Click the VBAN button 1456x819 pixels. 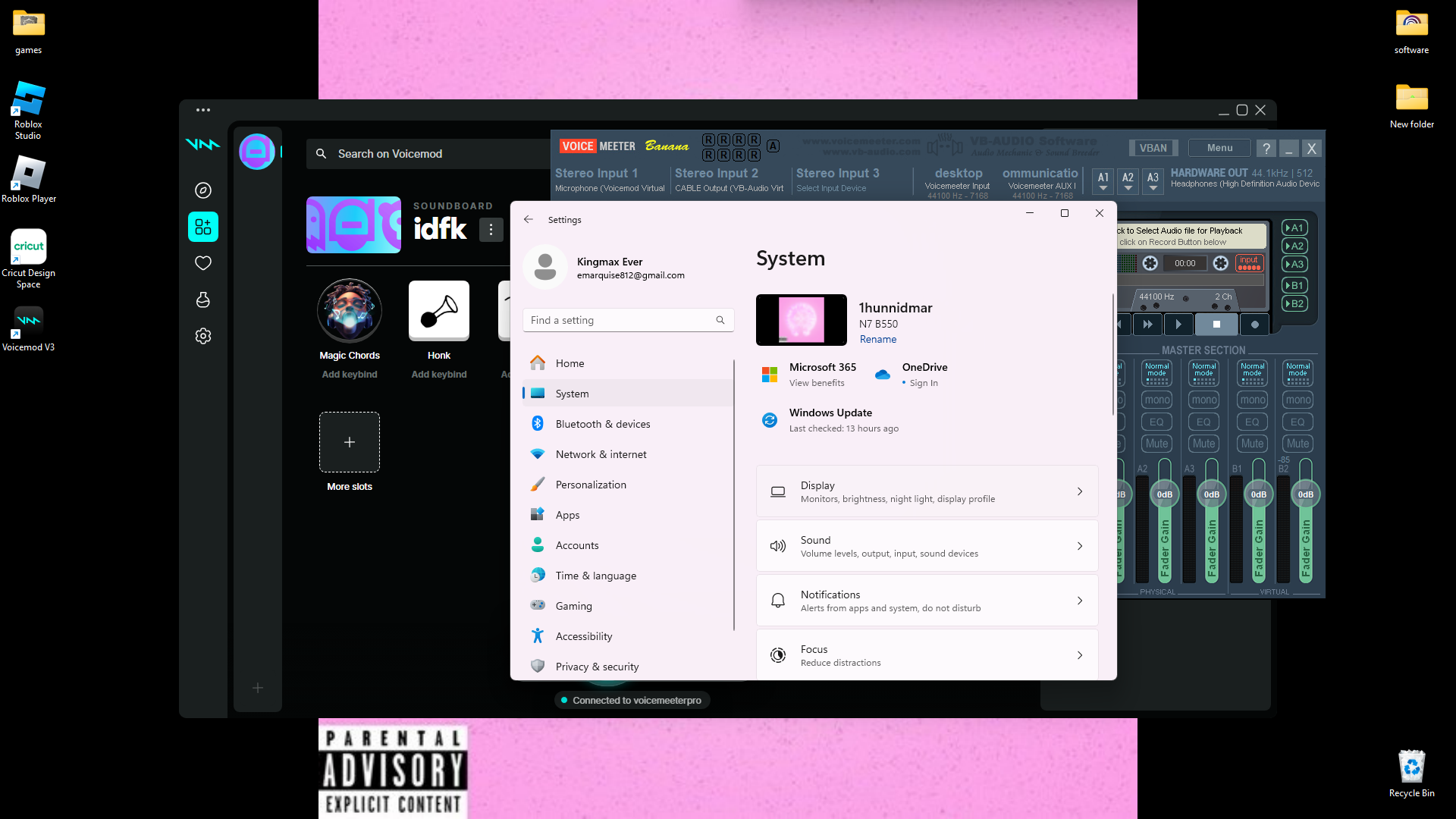pyautogui.click(x=1153, y=148)
